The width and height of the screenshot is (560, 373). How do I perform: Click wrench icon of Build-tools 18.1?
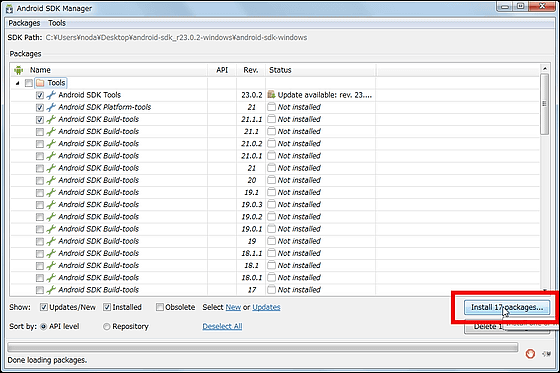coord(51,265)
